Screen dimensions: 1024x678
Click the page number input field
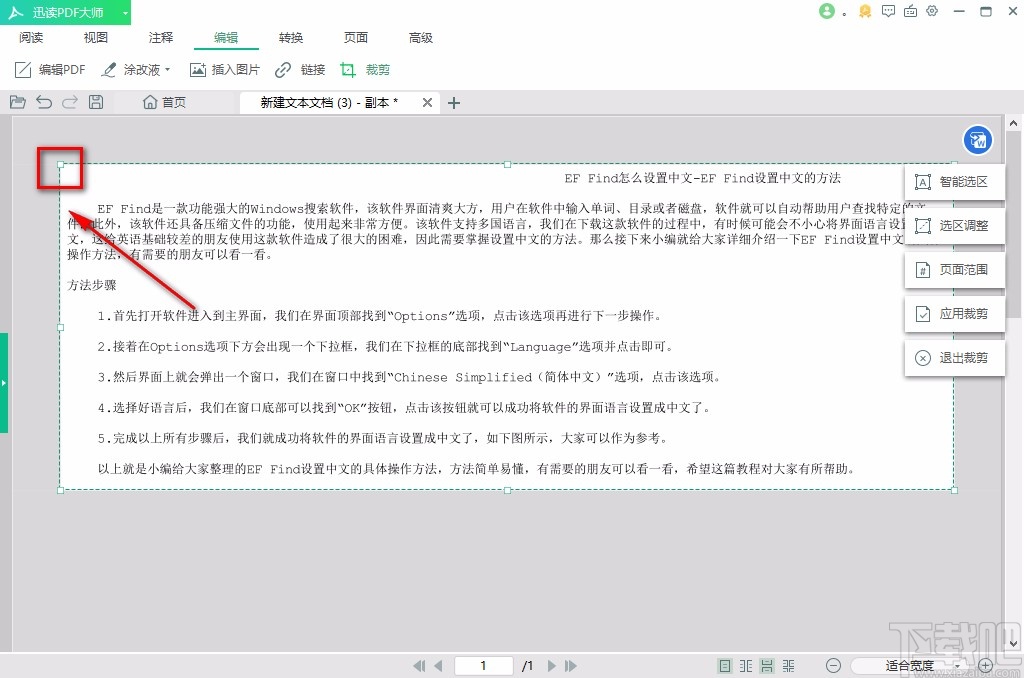pyautogui.click(x=483, y=666)
